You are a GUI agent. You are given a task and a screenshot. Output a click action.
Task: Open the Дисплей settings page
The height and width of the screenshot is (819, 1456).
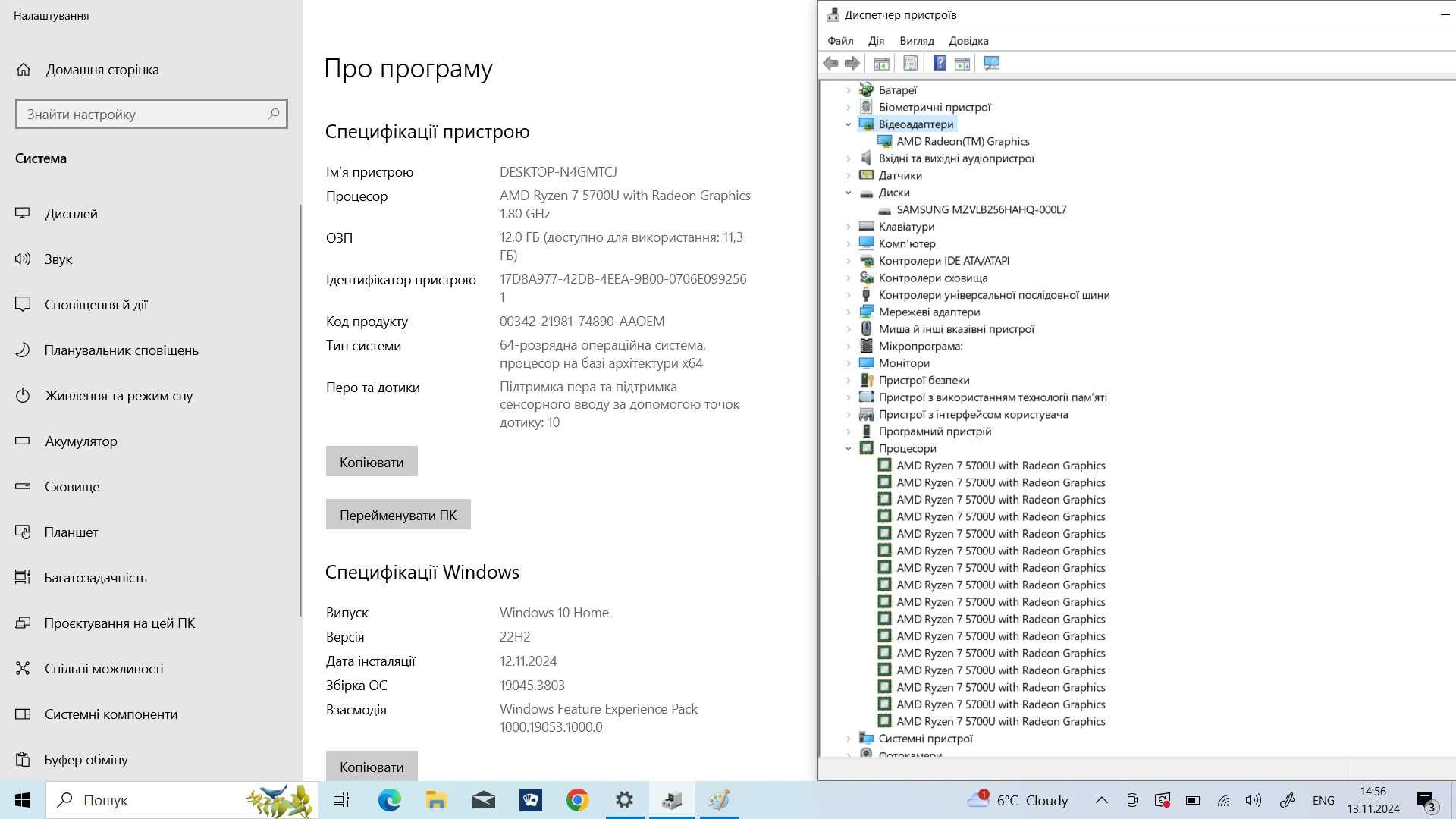coord(152,214)
